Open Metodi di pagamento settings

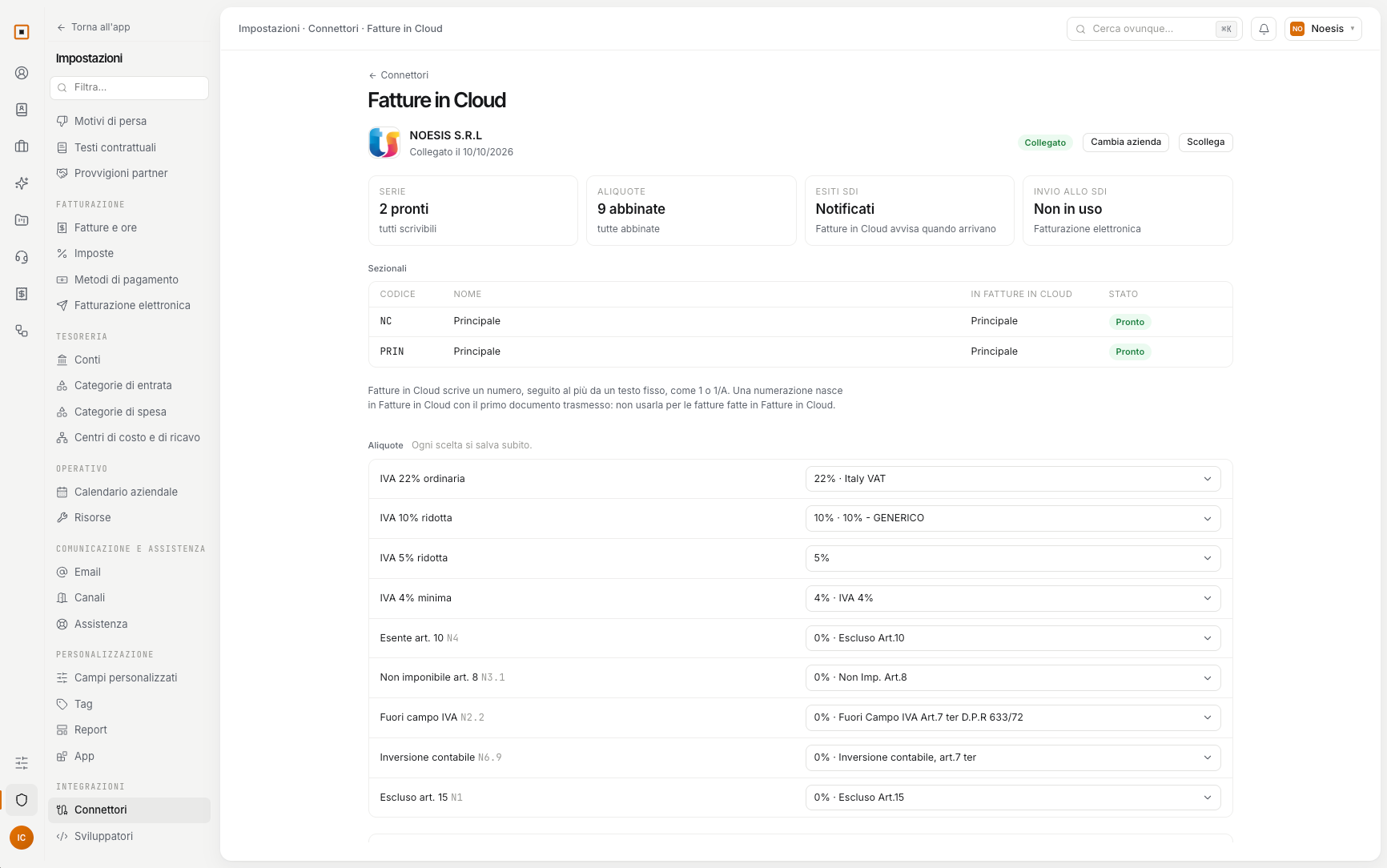[x=129, y=279]
